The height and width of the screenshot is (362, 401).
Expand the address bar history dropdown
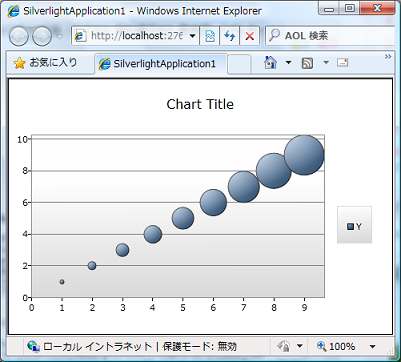[x=193, y=36]
